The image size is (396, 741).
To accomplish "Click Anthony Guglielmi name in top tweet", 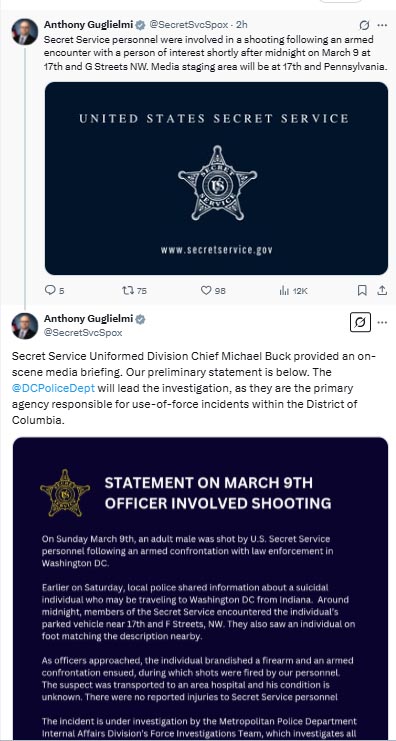I will 88,24.
